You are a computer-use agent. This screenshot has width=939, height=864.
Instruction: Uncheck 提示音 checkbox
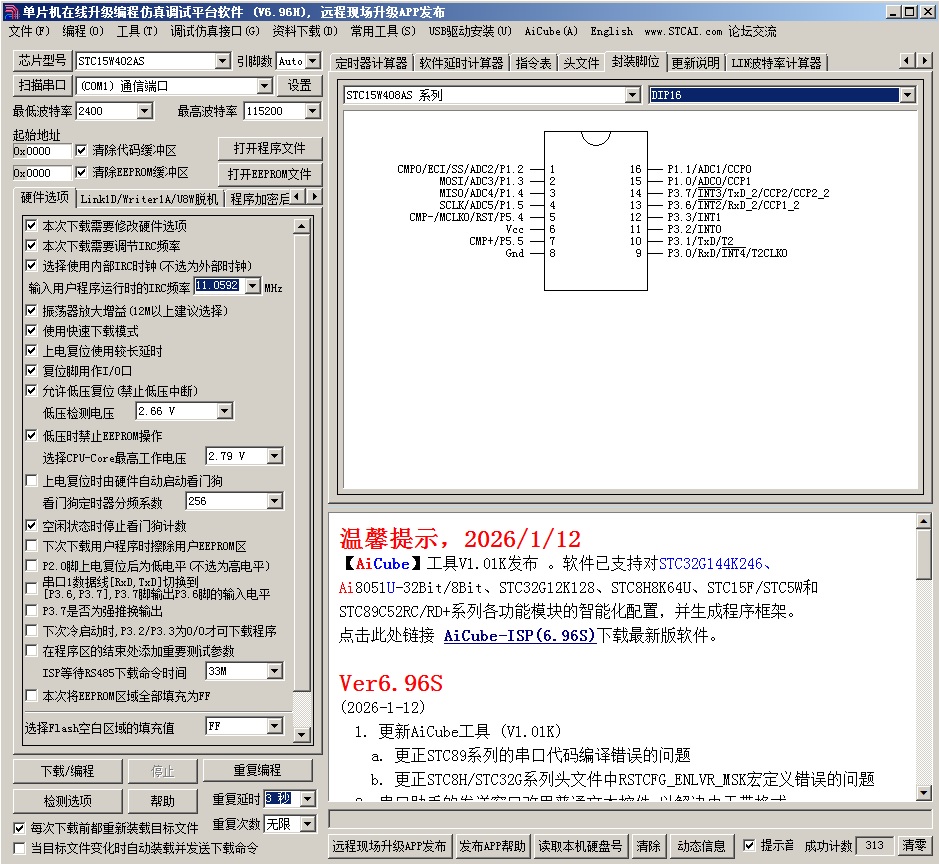point(750,846)
